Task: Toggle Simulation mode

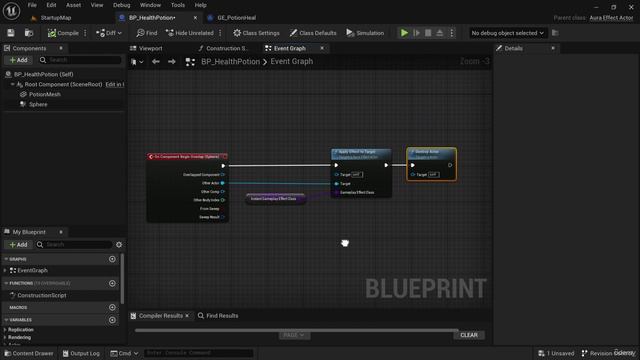Action: point(365,33)
